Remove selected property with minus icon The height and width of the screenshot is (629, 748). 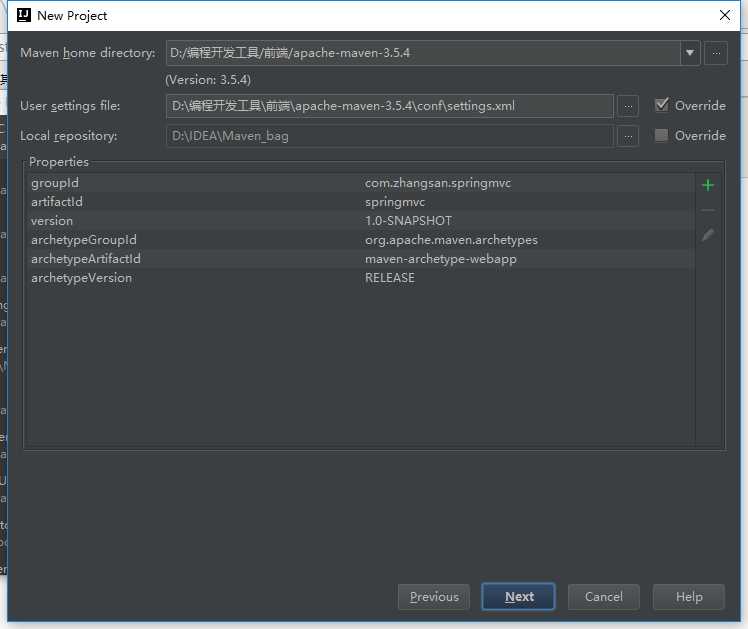[708, 210]
